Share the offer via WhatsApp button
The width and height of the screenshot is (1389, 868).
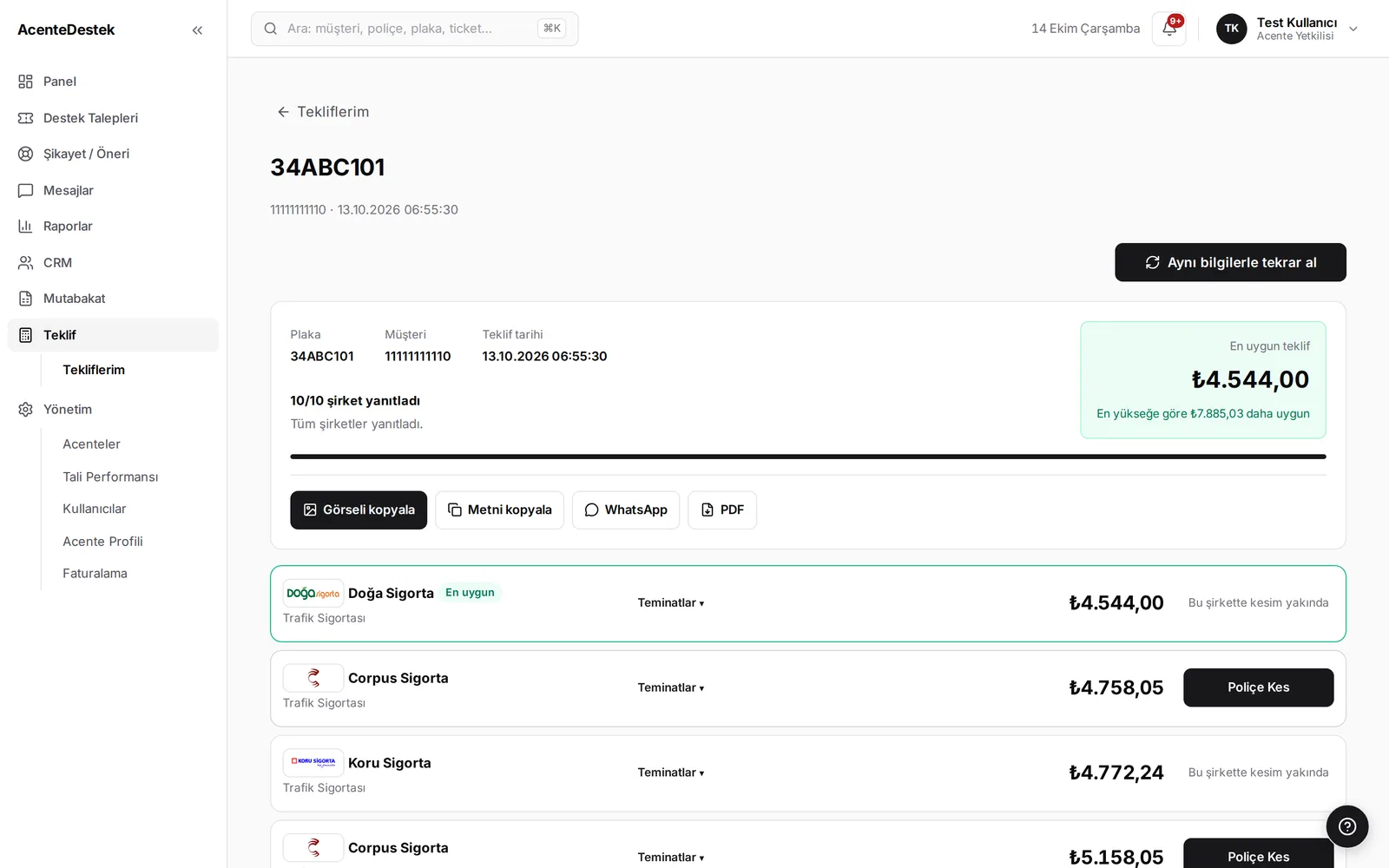click(x=625, y=510)
